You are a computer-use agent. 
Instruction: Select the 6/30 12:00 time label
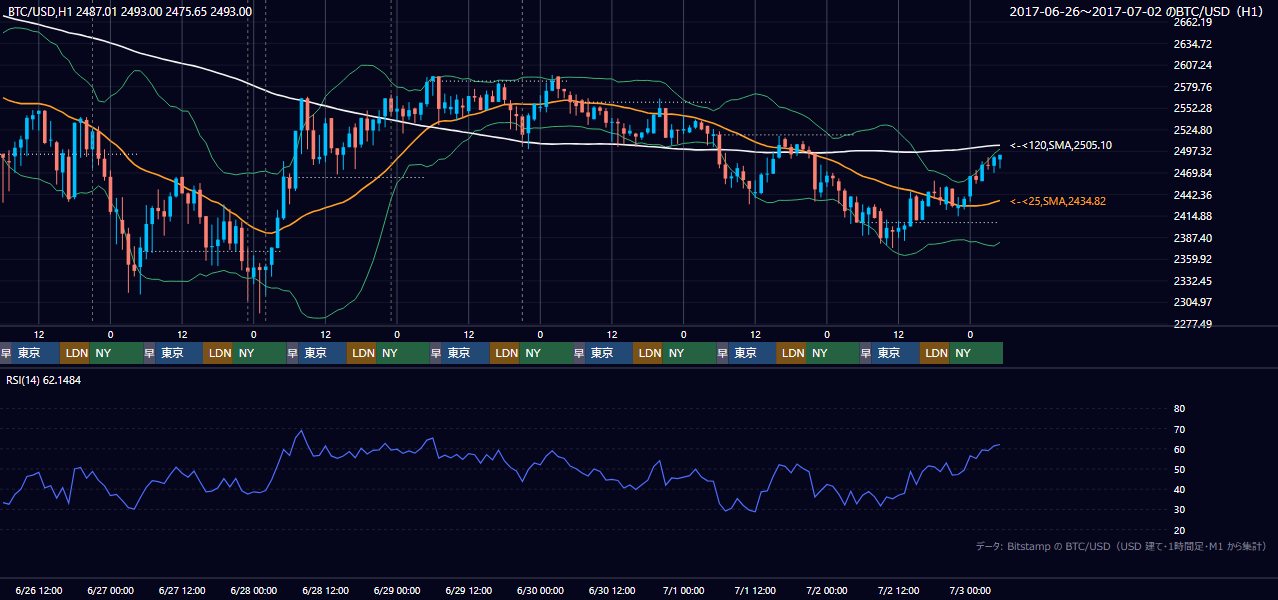tap(612, 591)
